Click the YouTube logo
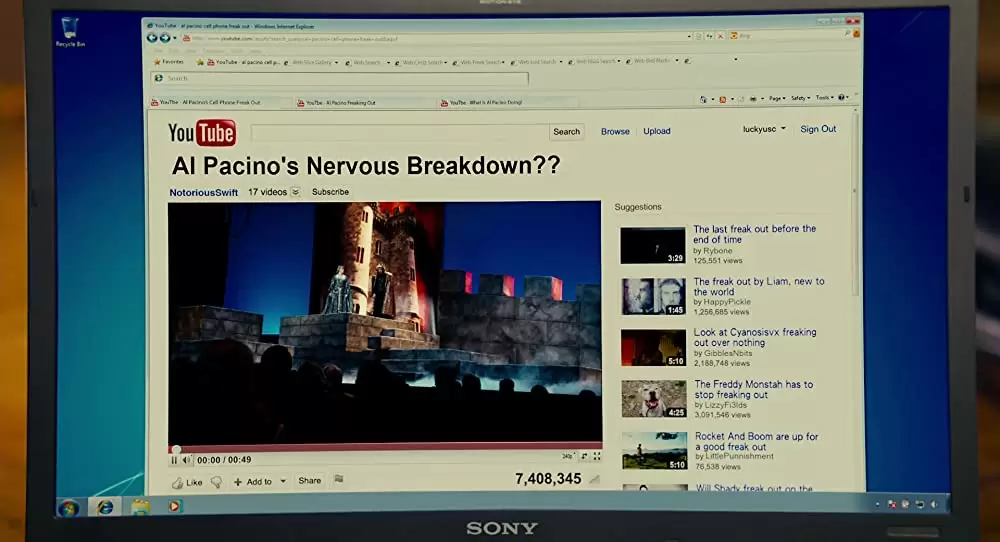The height and width of the screenshot is (542, 1000). [x=202, y=133]
